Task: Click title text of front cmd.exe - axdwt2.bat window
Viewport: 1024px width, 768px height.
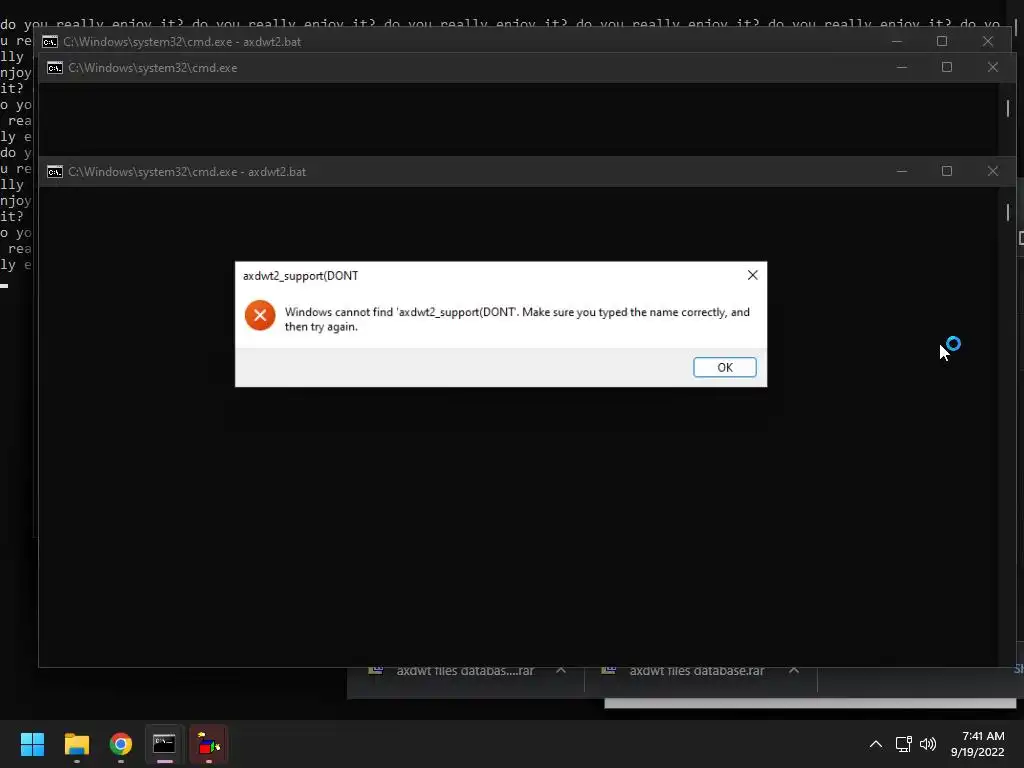Action: 187,172
